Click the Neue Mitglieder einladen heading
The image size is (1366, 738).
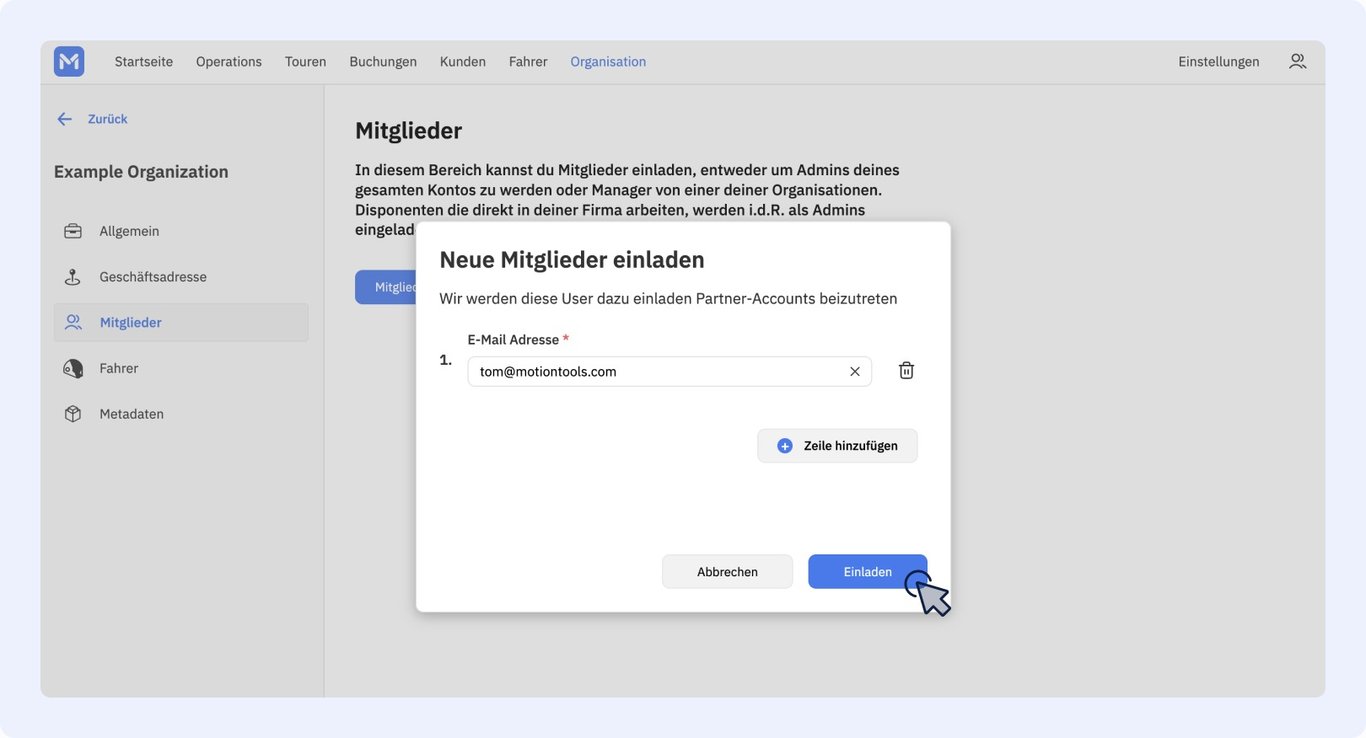[x=572, y=260]
